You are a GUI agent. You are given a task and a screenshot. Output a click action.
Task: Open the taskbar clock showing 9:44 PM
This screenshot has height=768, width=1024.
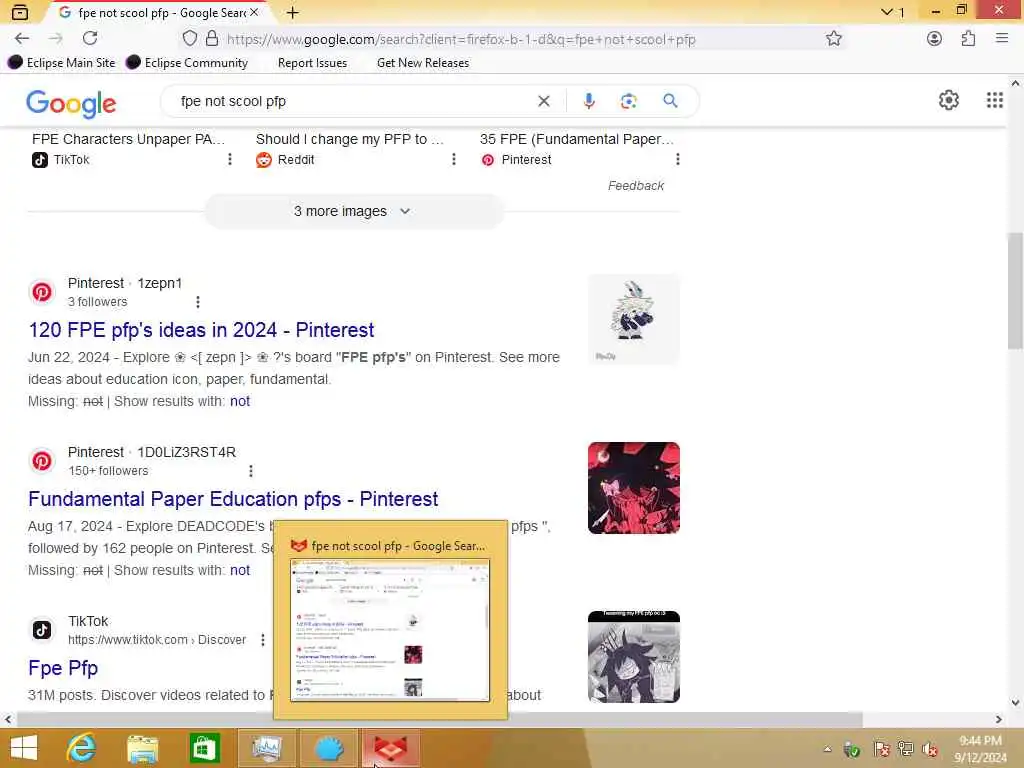pos(980,749)
